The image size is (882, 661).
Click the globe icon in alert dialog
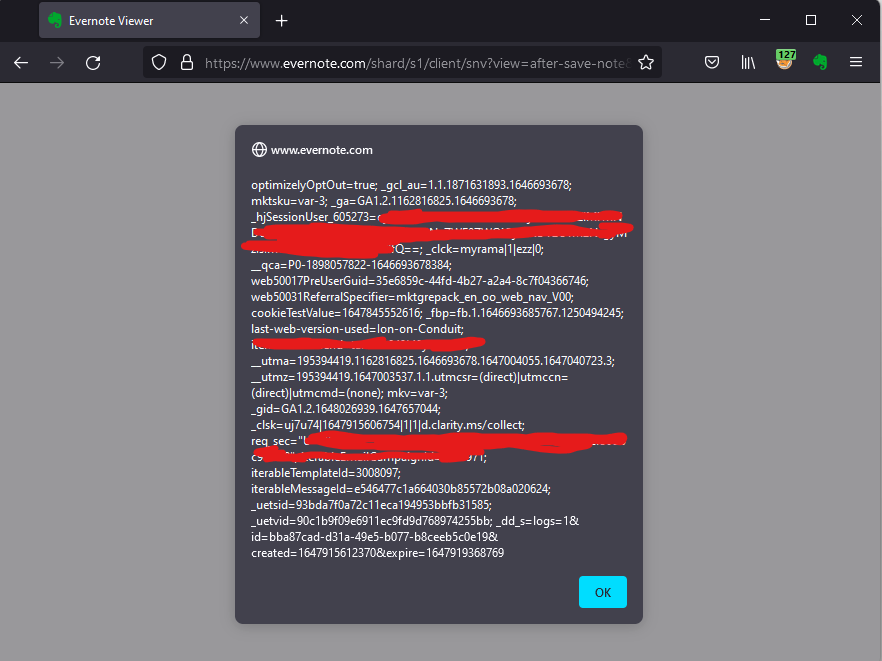(x=259, y=150)
